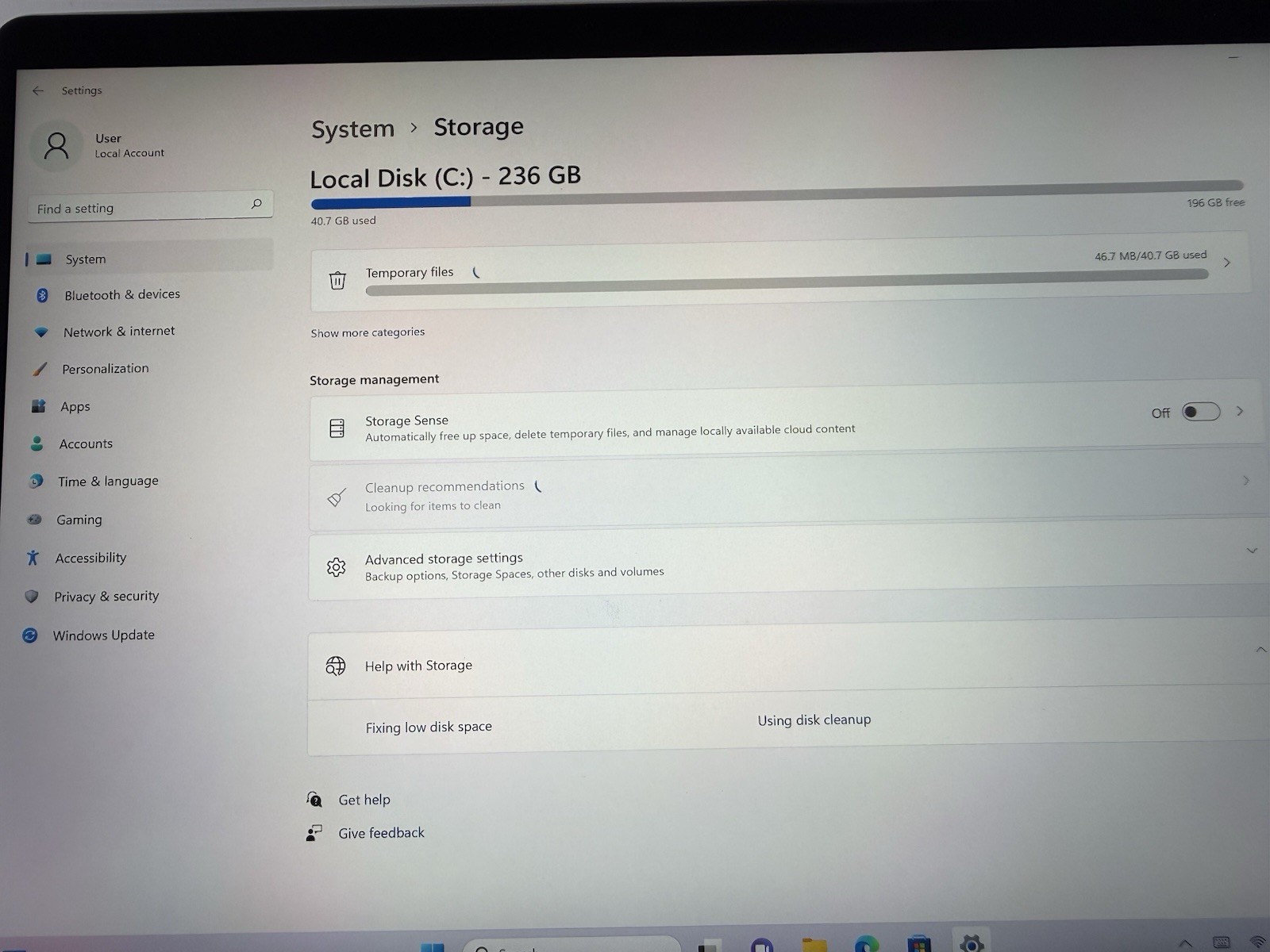Click System in the breadcrumb
Viewport: 1270px width, 952px height.
pyautogui.click(x=352, y=129)
